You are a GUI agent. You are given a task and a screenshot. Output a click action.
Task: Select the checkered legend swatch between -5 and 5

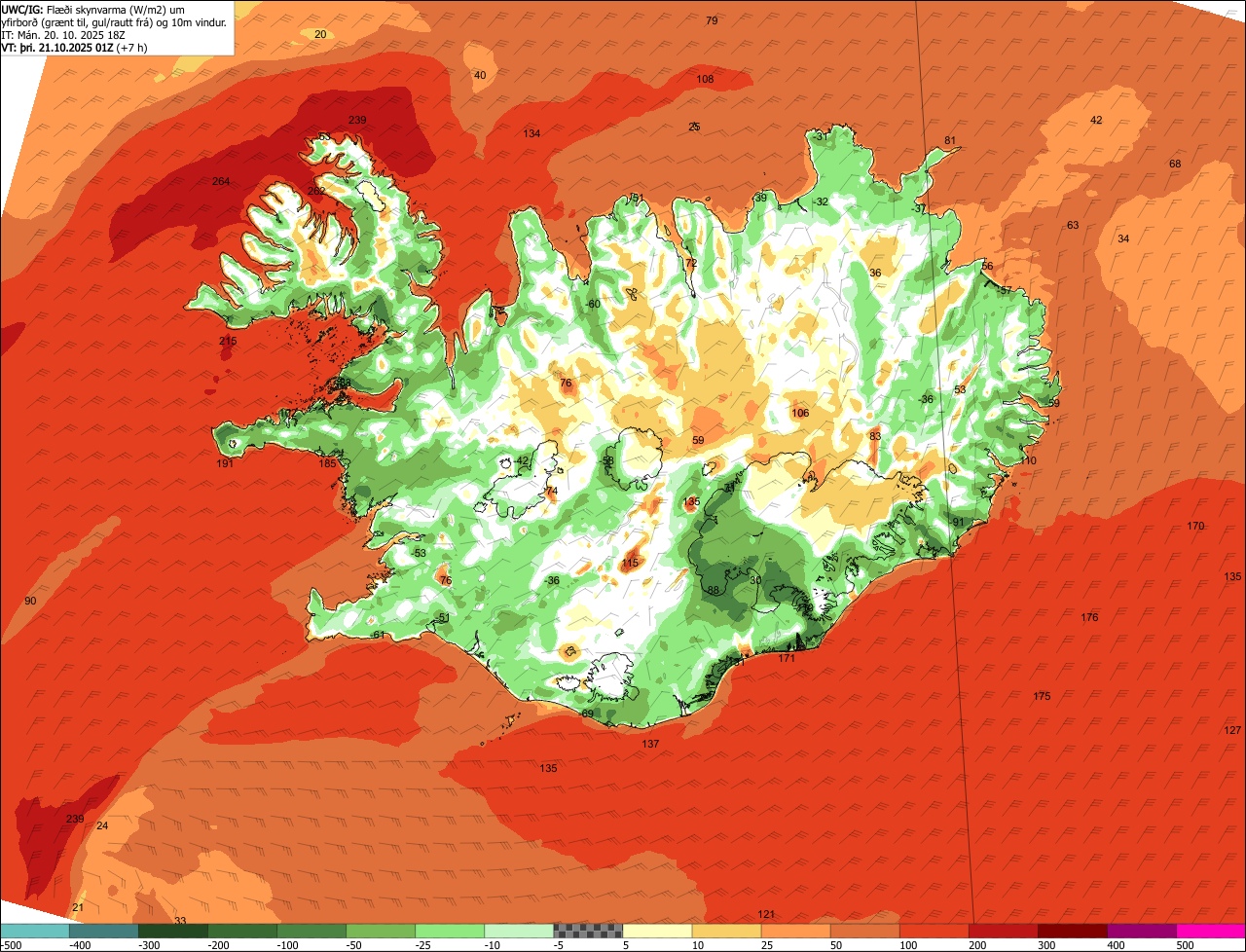tap(588, 931)
